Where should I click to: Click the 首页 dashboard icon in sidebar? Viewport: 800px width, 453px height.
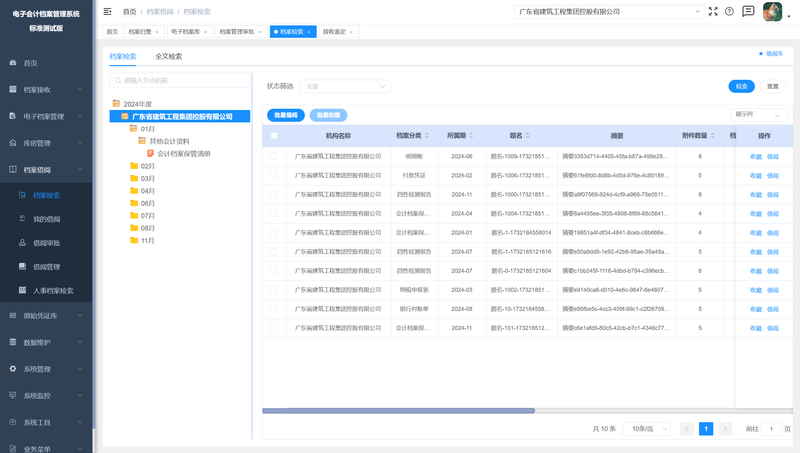pos(13,63)
